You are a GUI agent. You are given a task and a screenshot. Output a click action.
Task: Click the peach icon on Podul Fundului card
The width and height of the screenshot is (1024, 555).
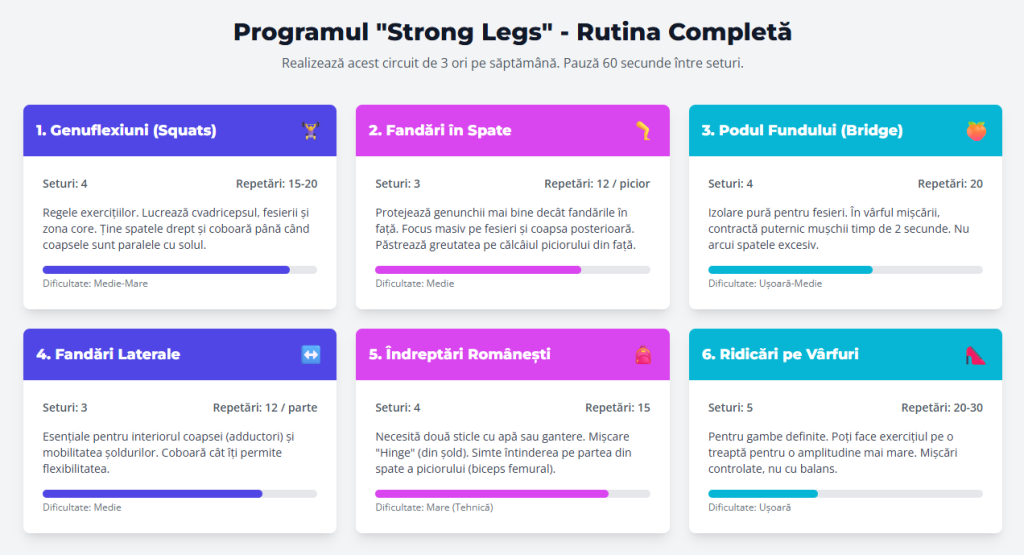(975, 131)
